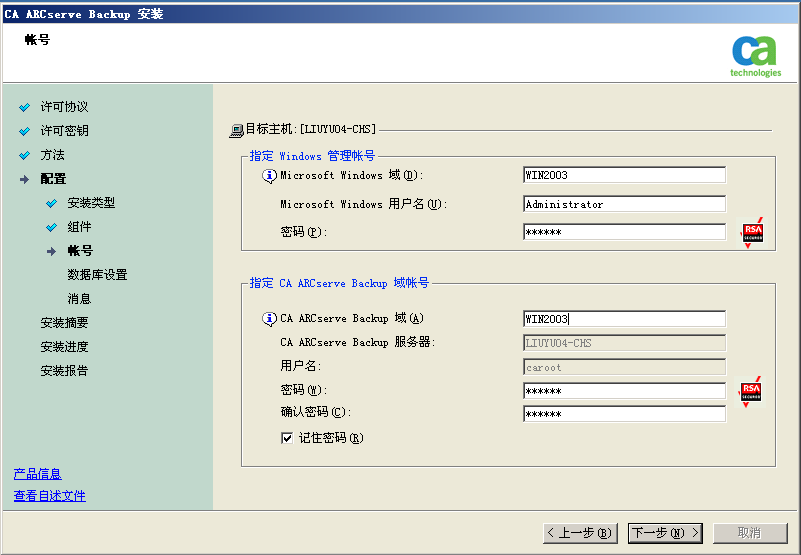Screen dimensions: 801x555
Task: Open the 安装摘要 step
Action: click(64, 323)
